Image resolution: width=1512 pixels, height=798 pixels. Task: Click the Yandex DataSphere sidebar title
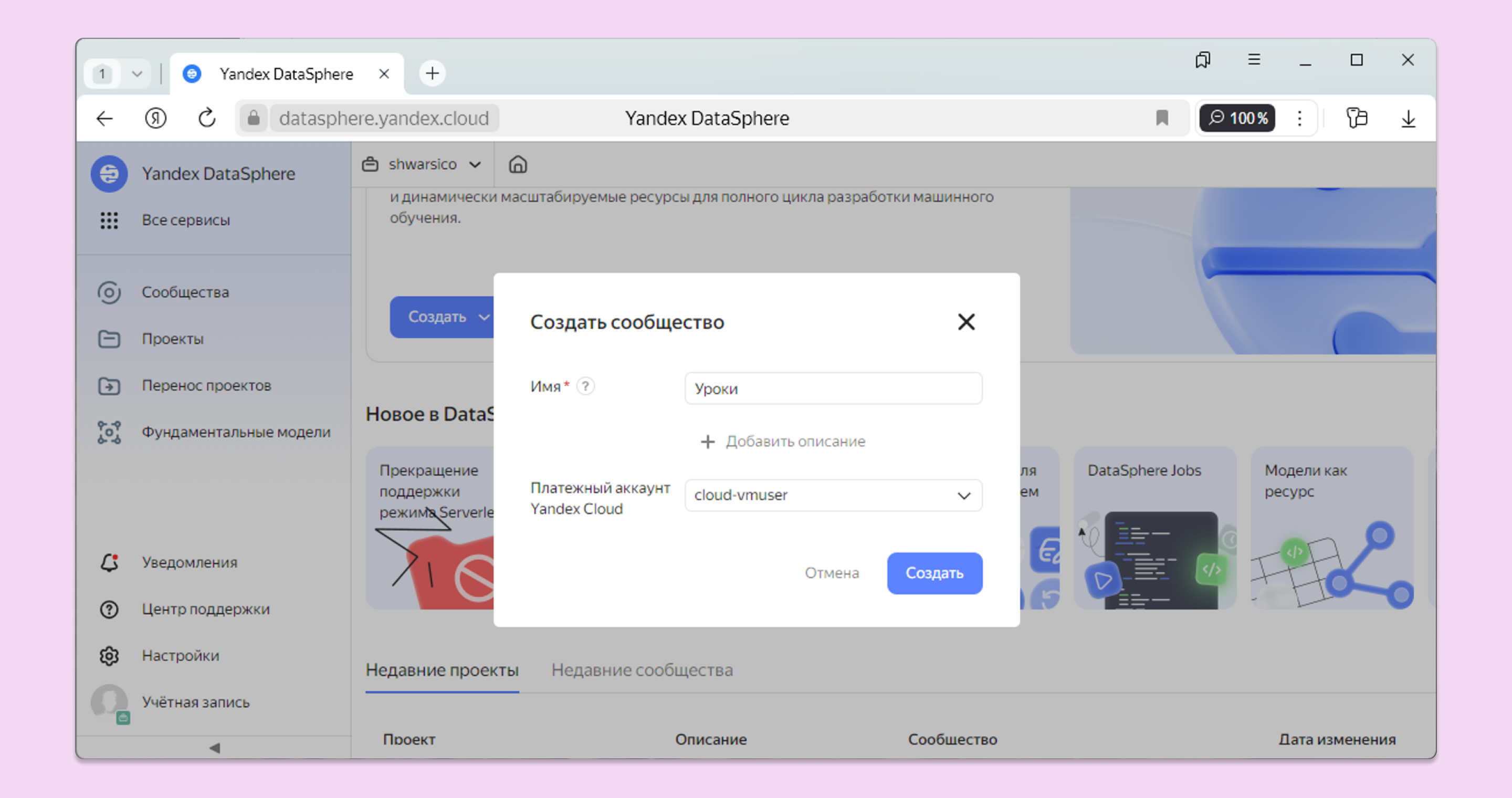coord(218,174)
